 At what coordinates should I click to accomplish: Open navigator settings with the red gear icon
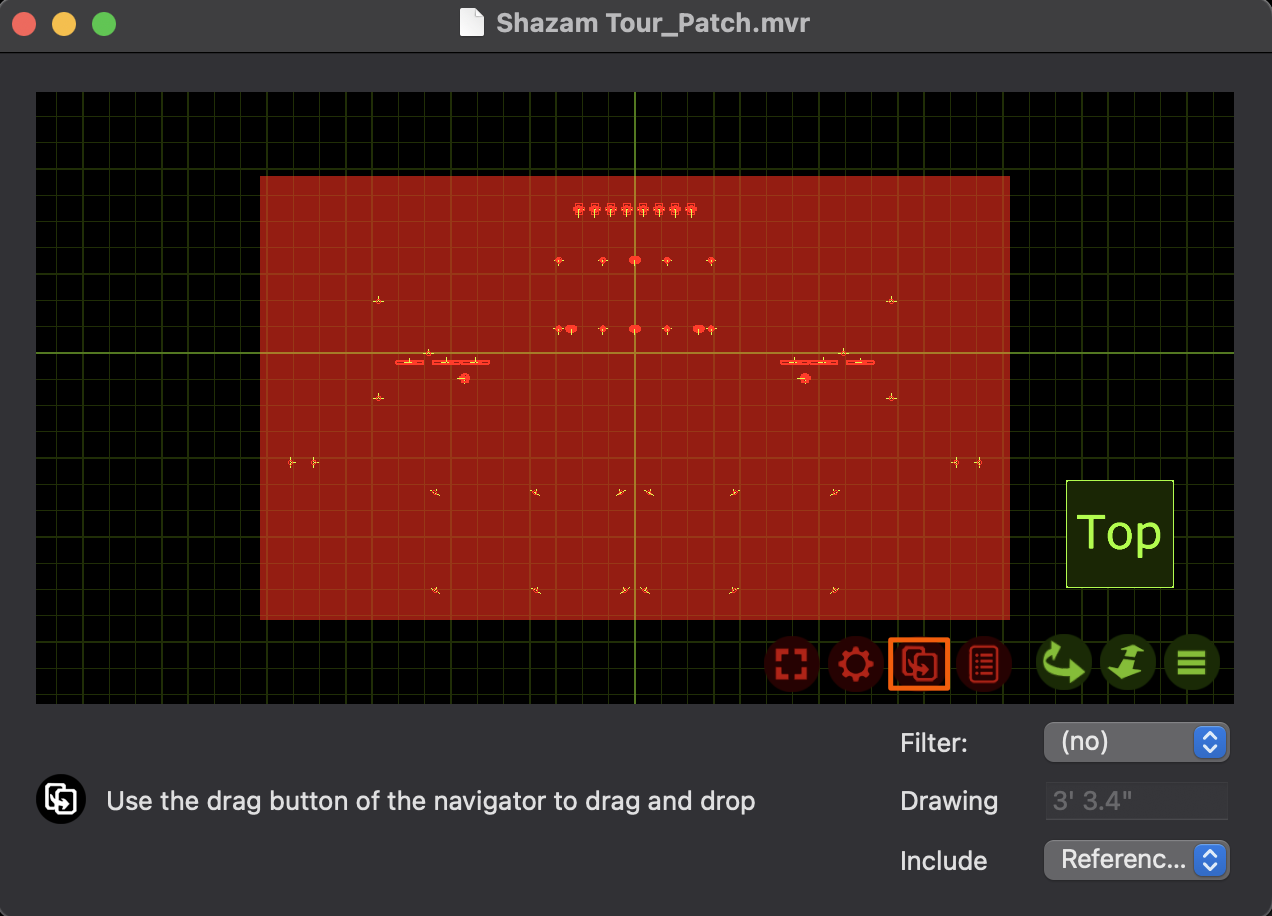tap(855, 664)
